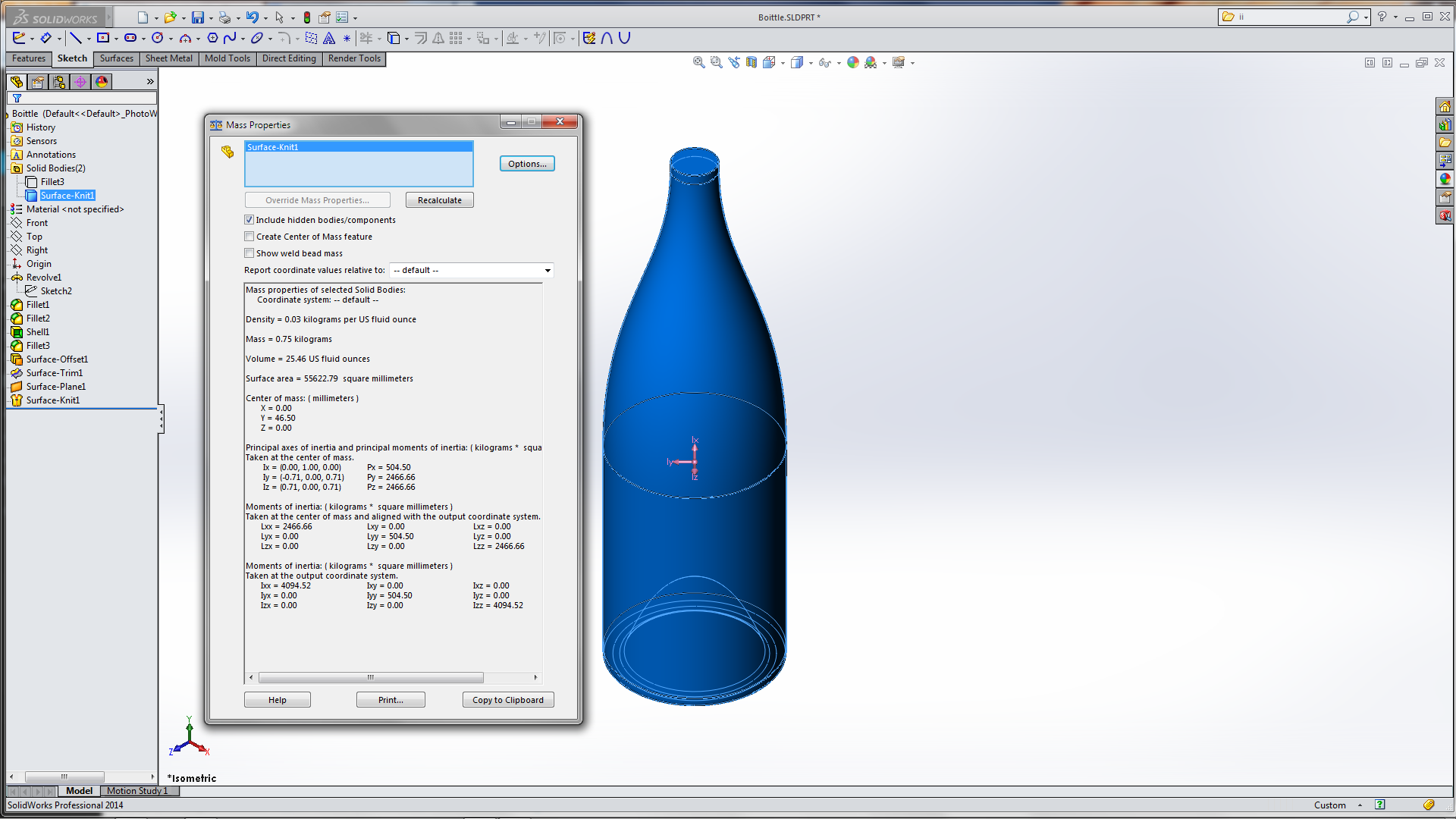Screen dimensions: 1456x819
Task: Switch to the Motion Study 1 tab
Action: pyautogui.click(x=137, y=791)
